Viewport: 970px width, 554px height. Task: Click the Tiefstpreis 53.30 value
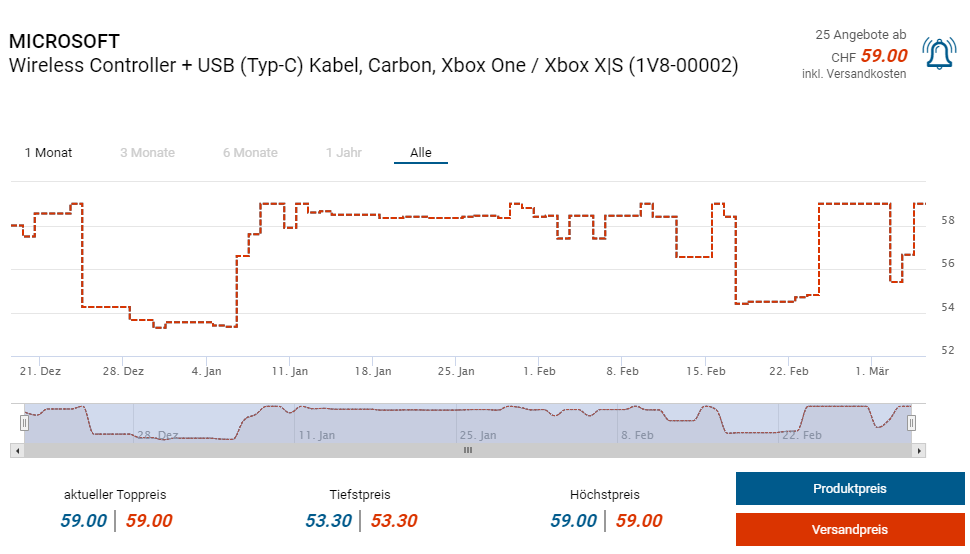(328, 521)
